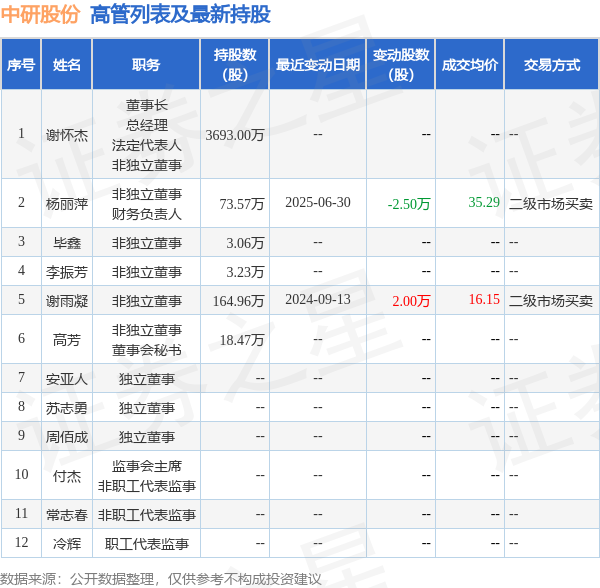Click 非独立董事 in 毕鑫's row
600x588 pixels.
pyautogui.click(x=147, y=243)
